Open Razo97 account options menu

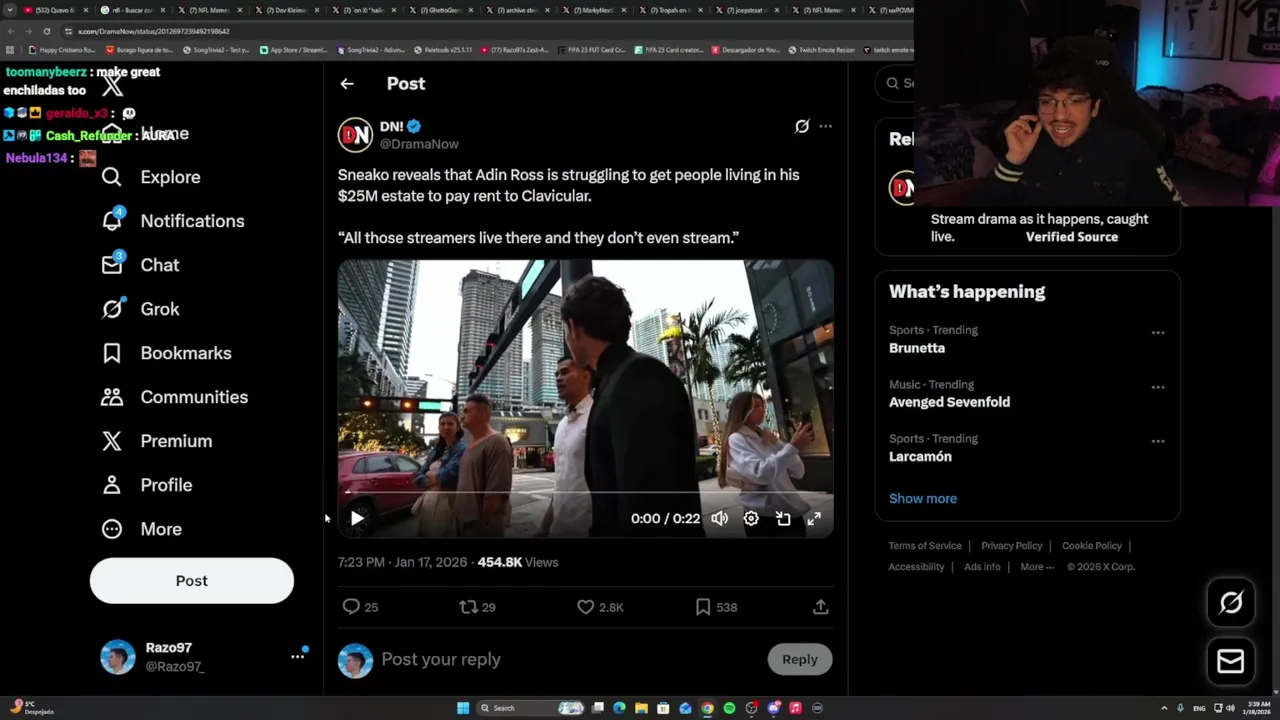tap(297, 656)
